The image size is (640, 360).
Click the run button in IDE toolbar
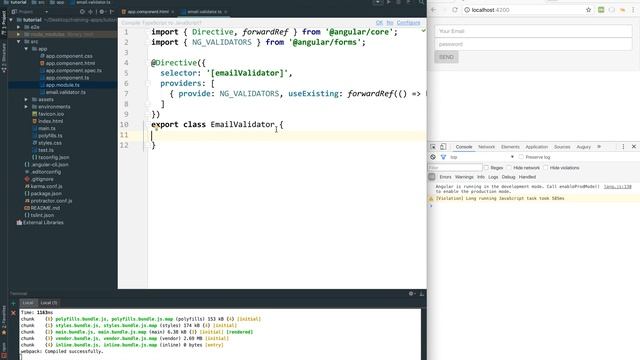(x=388, y=2)
